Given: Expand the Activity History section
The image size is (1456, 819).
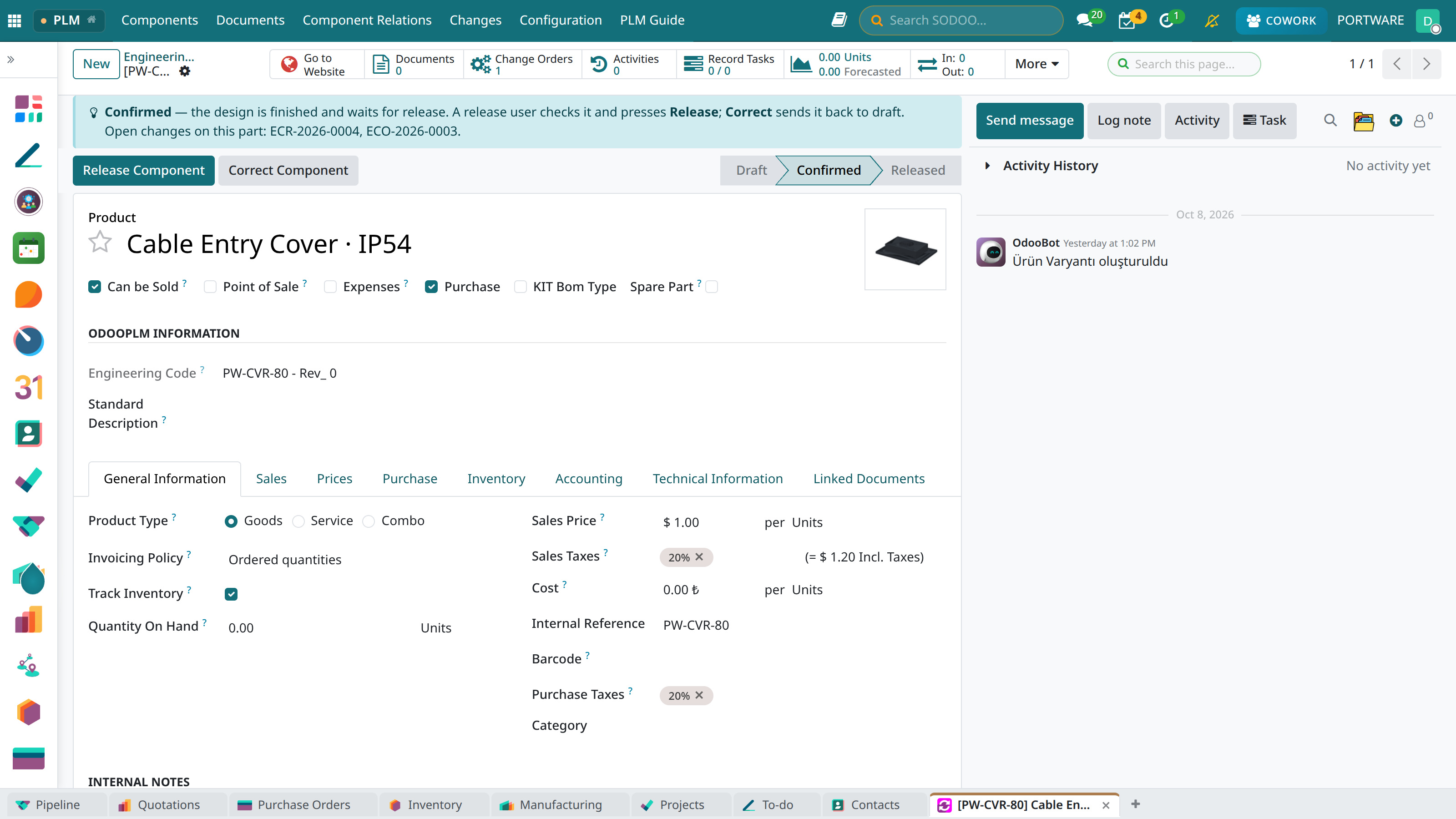Looking at the screenshot, I should [x=1050, y=166].
